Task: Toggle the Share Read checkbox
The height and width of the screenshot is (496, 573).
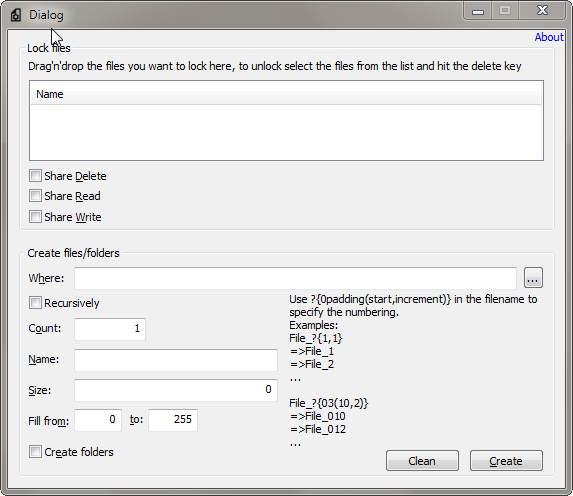Action: click(35, 196)
